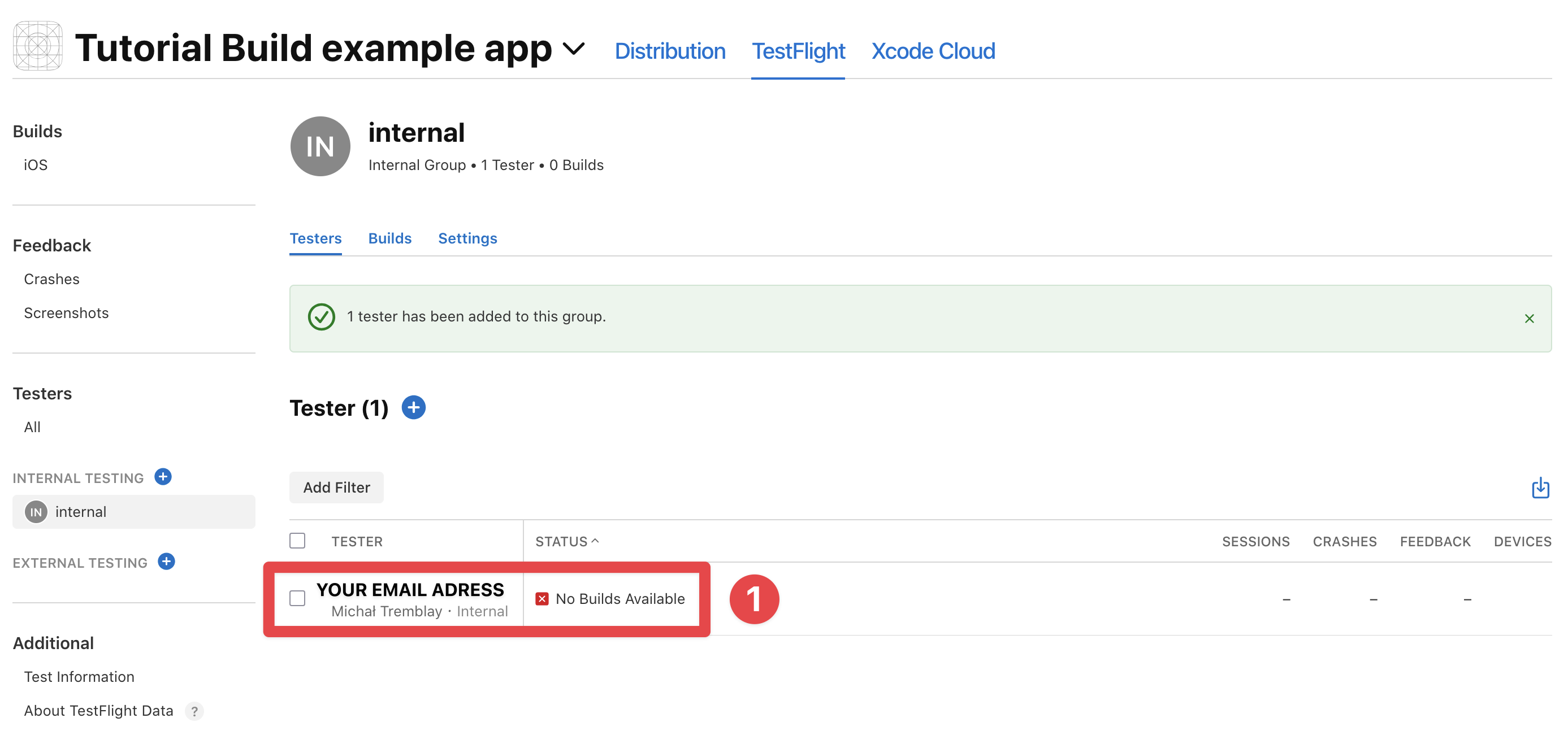Open Crashes under Feedback
Screen dimensions: 1568x731
tap(52, 279)
